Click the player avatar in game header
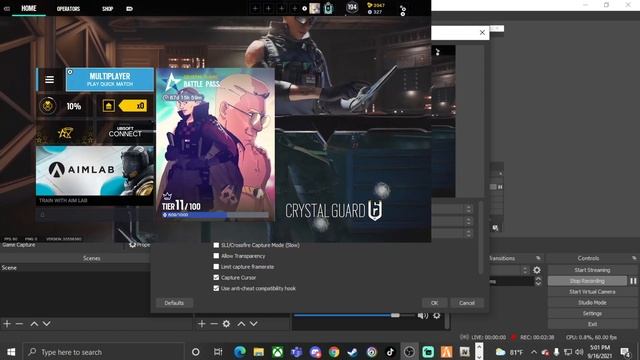 [x=314, y=8]
